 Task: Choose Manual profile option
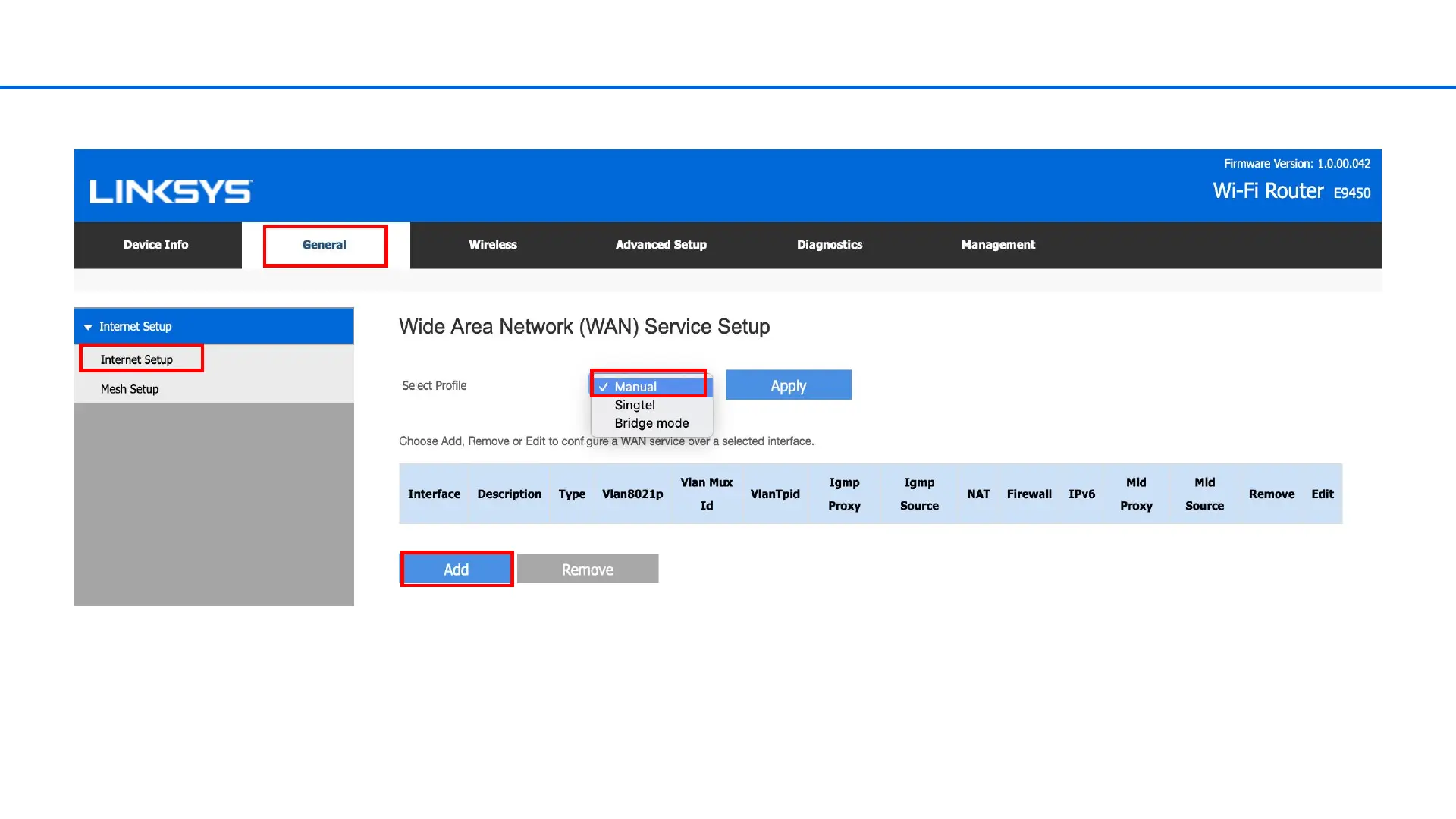636,387
